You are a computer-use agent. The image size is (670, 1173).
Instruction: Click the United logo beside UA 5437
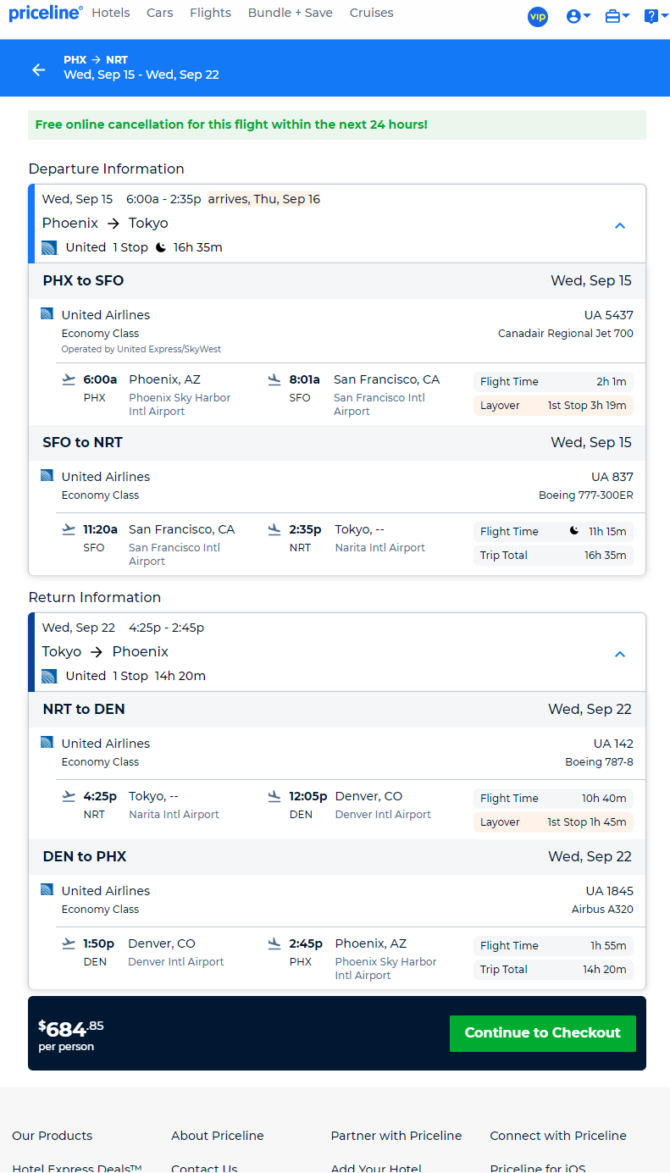[x=47, y=314]
